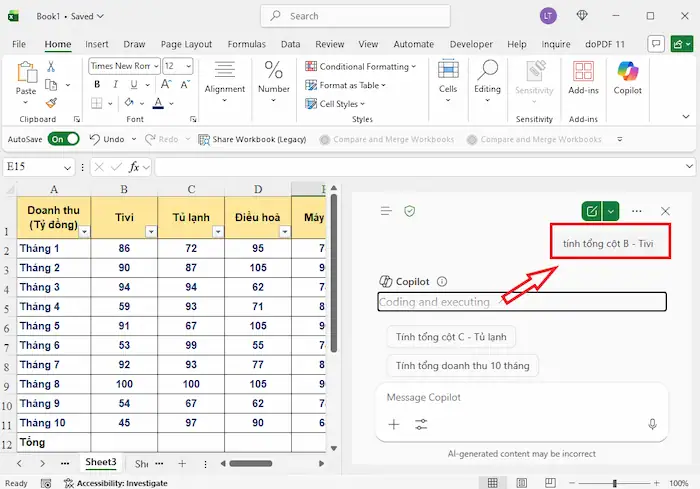This screenshot has width=700, height=489.
Task: Open the Copilot pane hamburger menu
Action: coord(386,211)
